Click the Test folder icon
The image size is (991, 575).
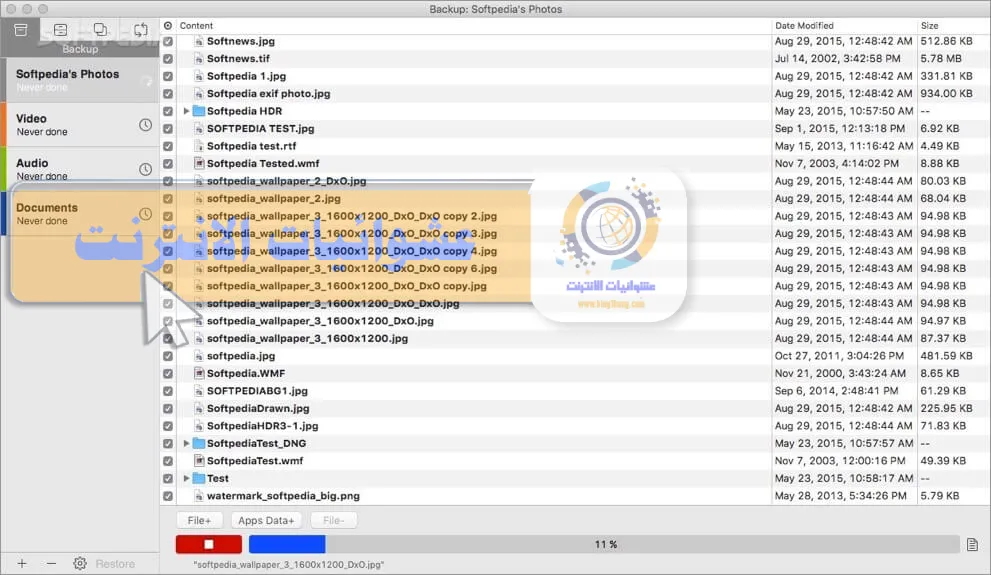tap(198, 478)
